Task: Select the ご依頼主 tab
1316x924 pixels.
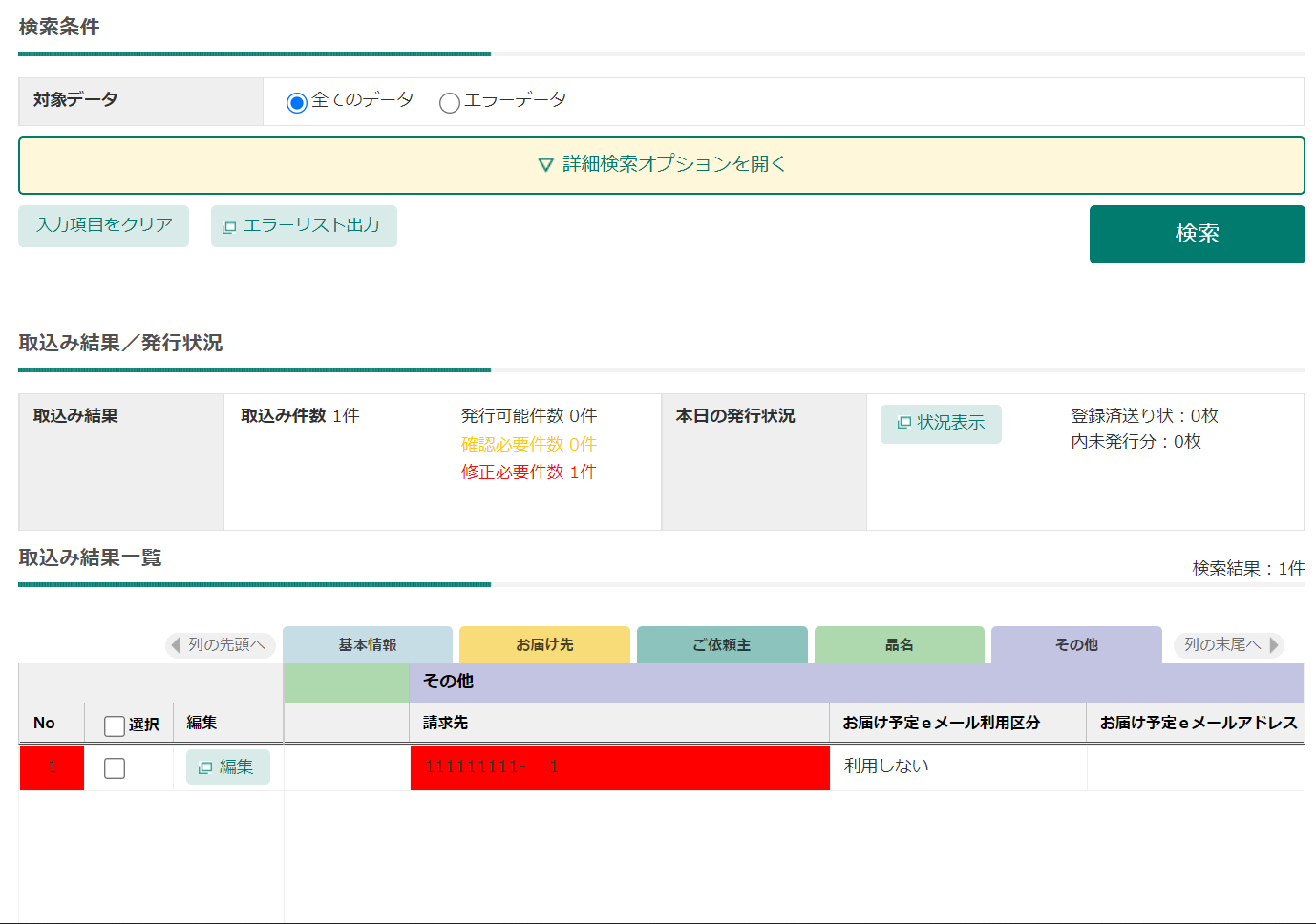Action: (x=722, y=645)
